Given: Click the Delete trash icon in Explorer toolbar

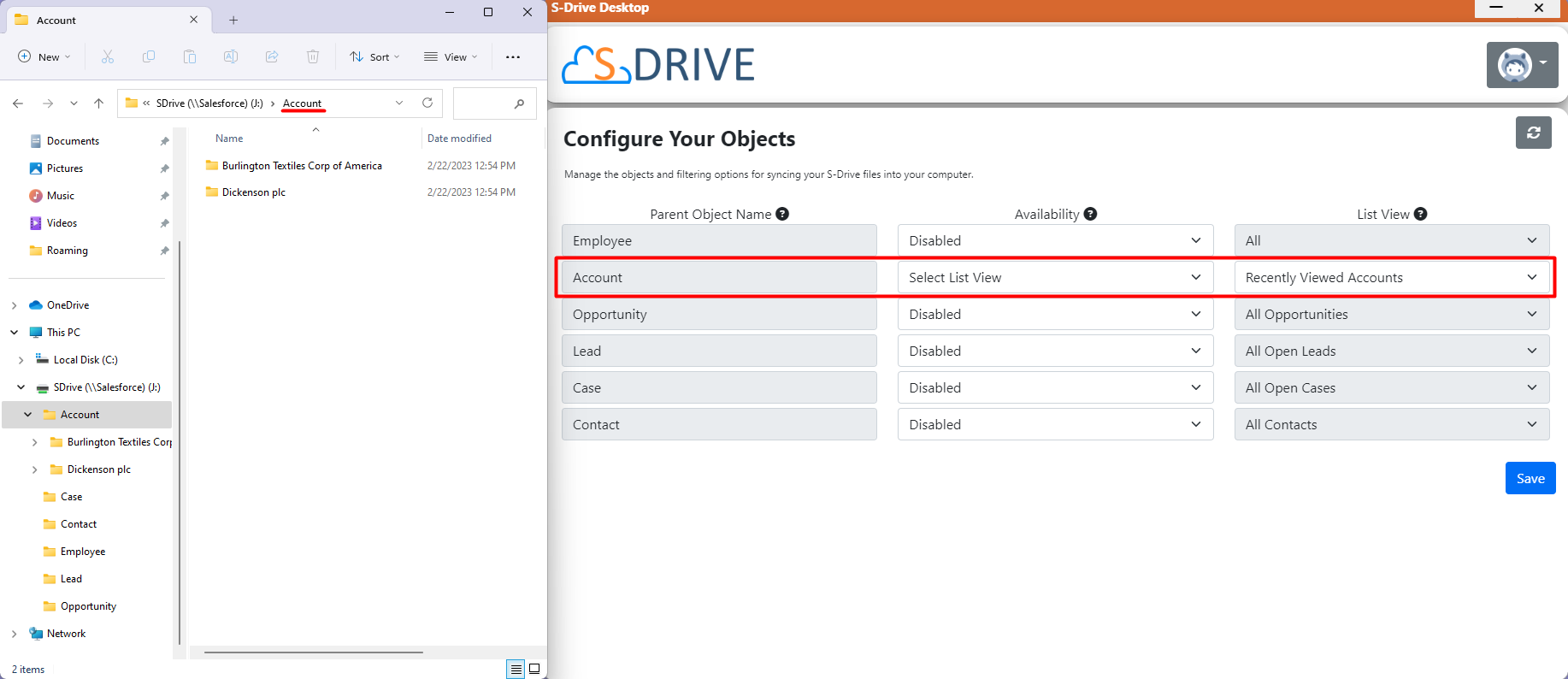Looking at the screenshot, I should (313, 57).
